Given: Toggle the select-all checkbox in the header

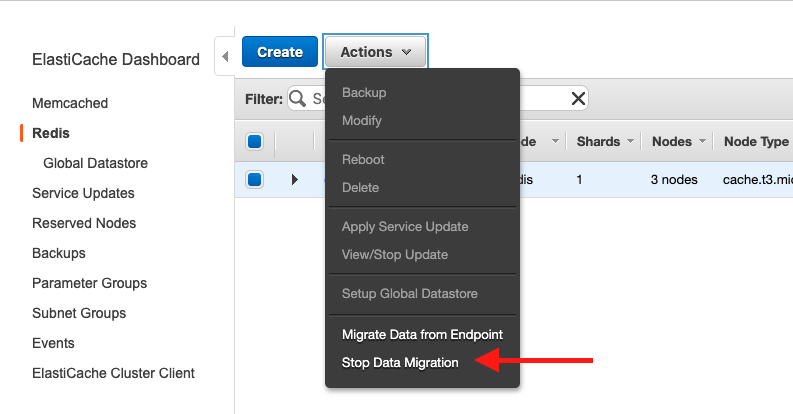Looking at the screenshot, I should point(254,142).
